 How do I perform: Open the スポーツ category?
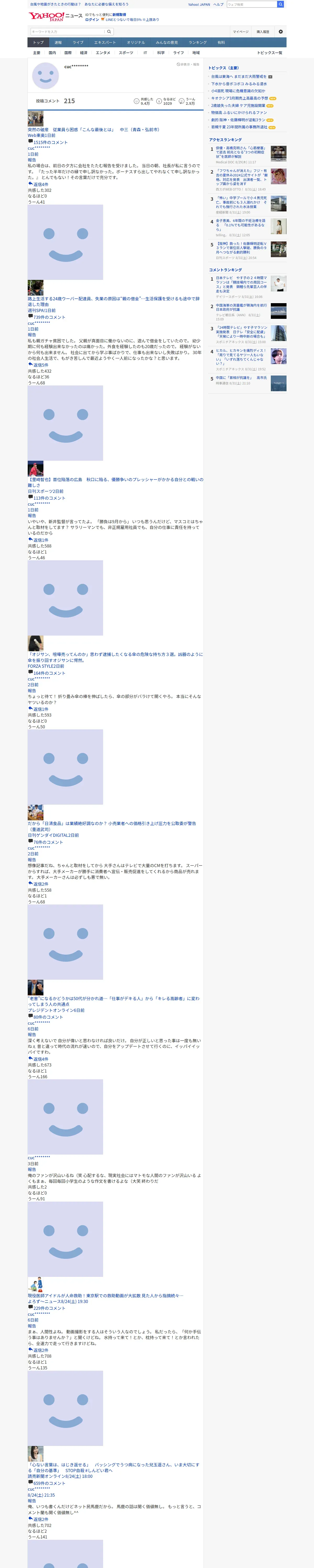coord(126,53)
